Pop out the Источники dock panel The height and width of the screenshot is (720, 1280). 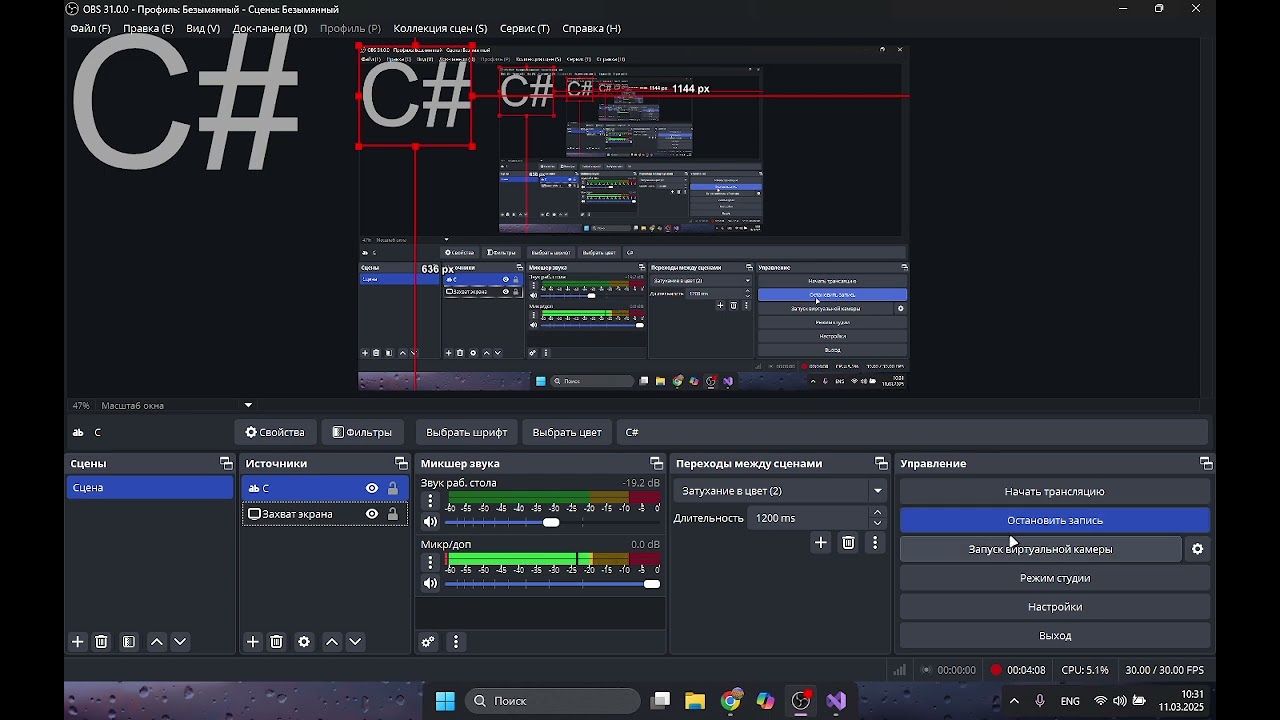click(401, 463)
